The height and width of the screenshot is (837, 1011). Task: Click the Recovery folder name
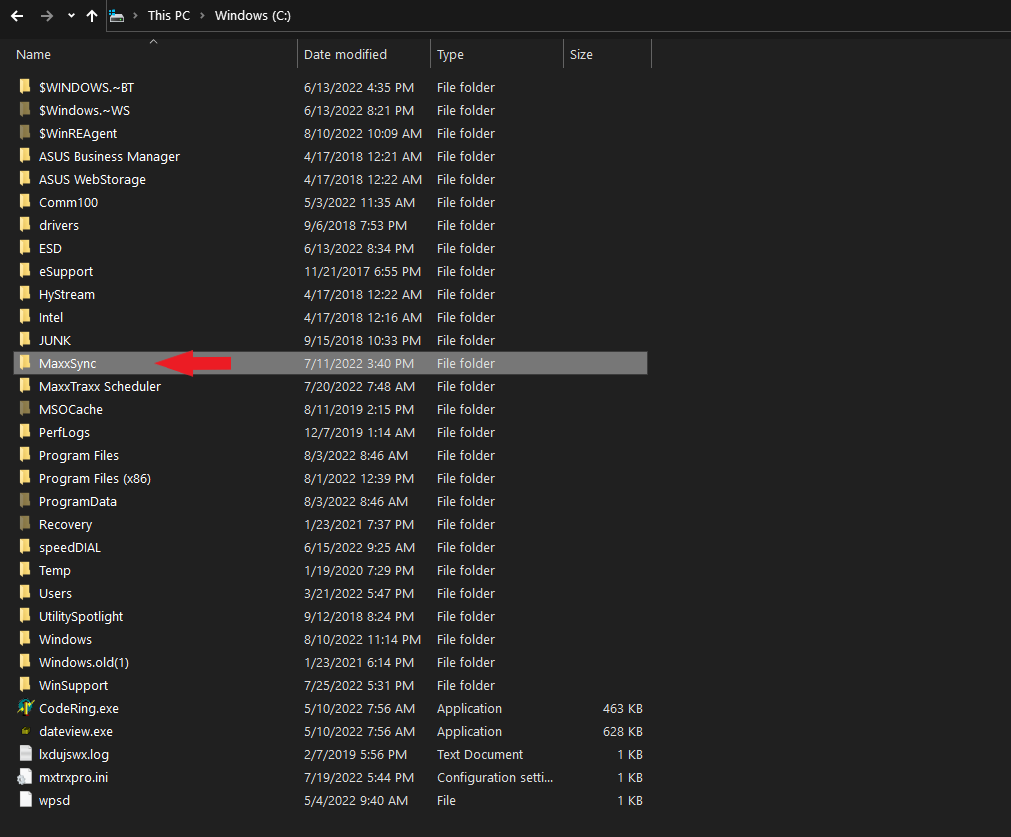65,524
